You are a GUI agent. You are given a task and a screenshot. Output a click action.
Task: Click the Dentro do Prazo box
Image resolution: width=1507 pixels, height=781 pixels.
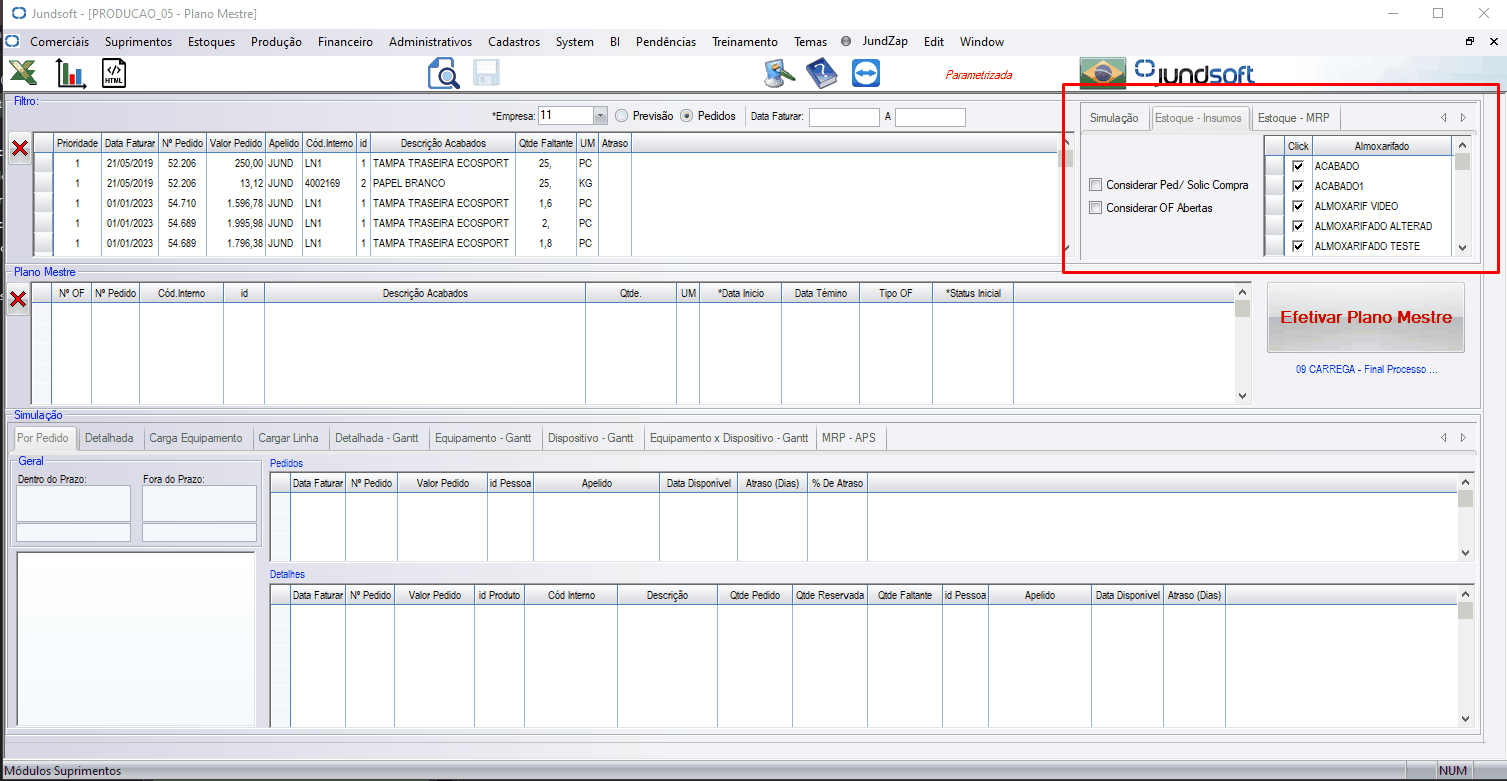pyautogui.click(x=73, y=504)
